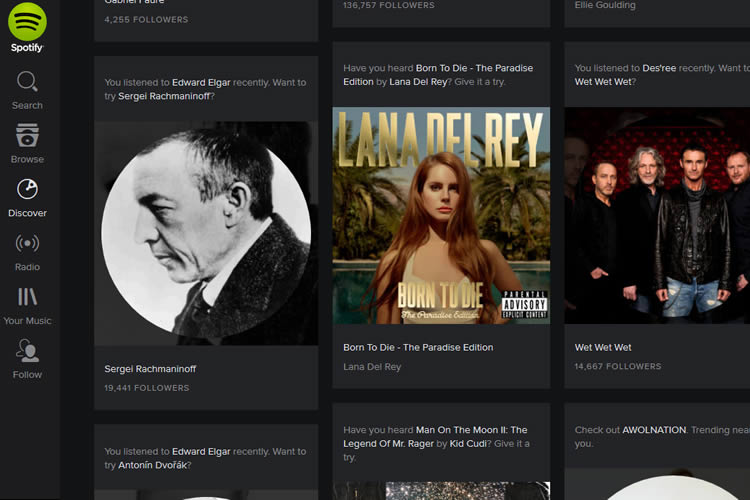The image size is (750, 500).
Task: Open Man On The Moon II album link
Action: [x=471, y=430]
